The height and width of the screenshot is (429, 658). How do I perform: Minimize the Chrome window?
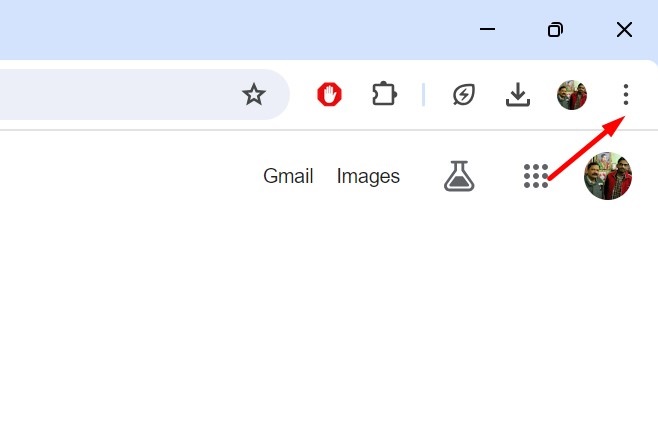(x=488, y=30)
